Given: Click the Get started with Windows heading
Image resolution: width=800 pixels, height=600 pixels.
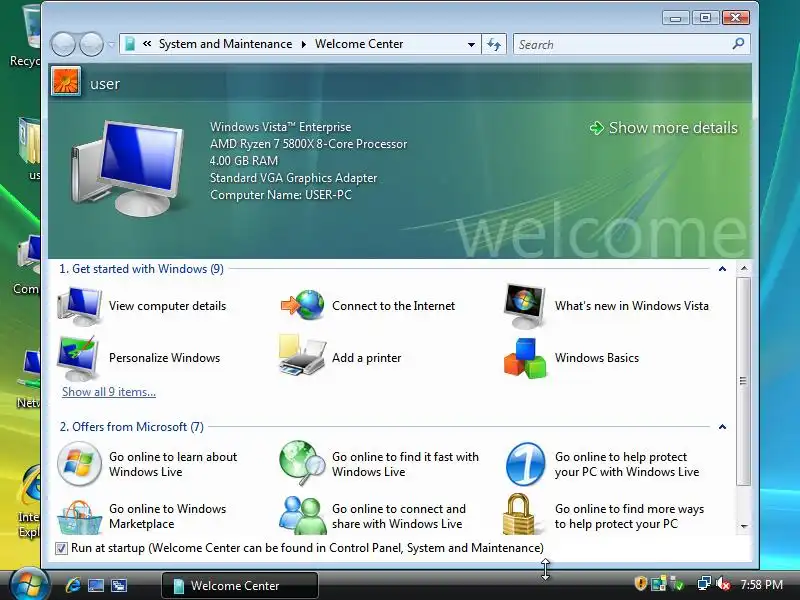Looking at the screenshot, I should (141, 269).
